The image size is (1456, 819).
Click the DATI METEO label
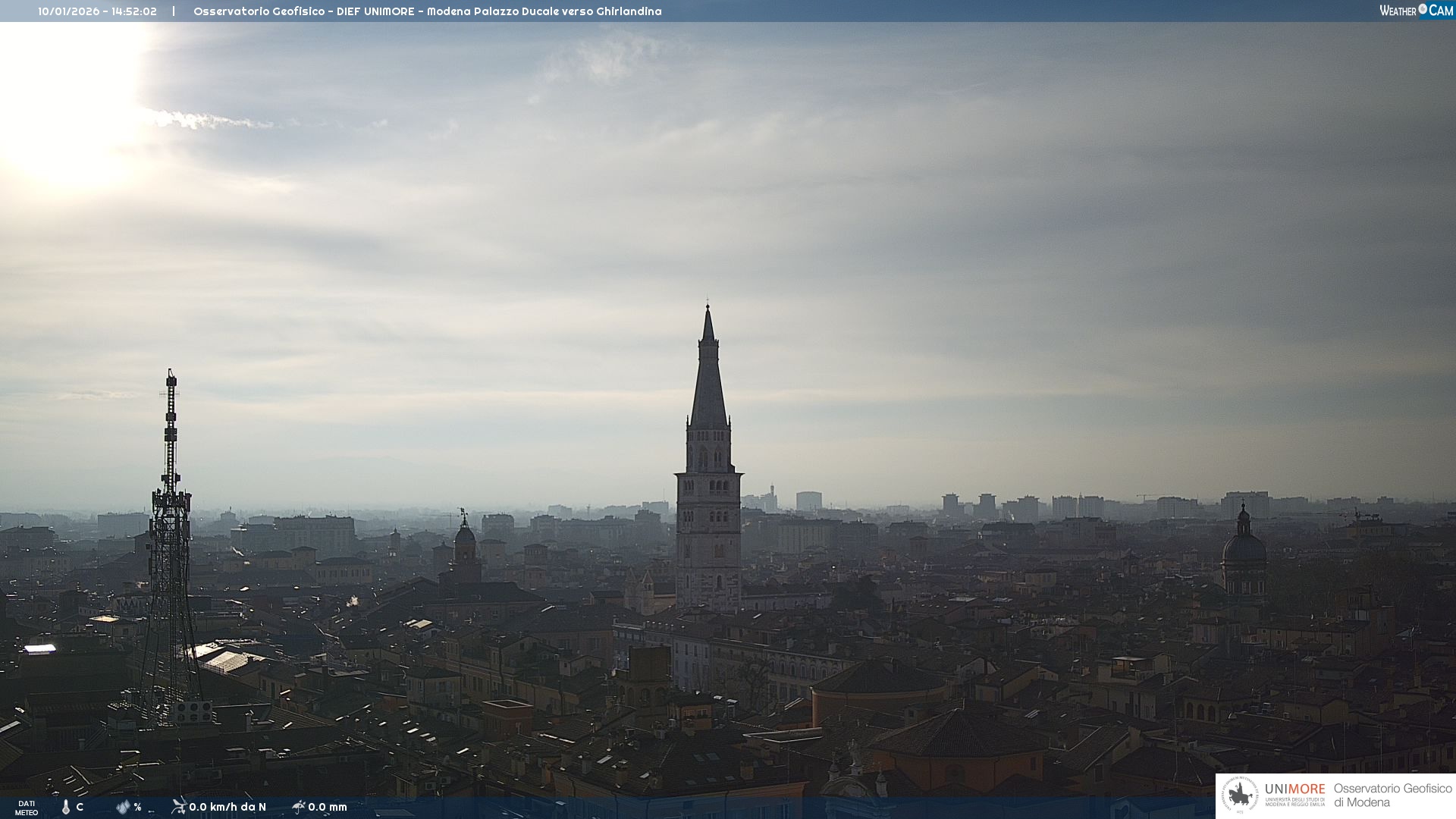click(27, 808)
